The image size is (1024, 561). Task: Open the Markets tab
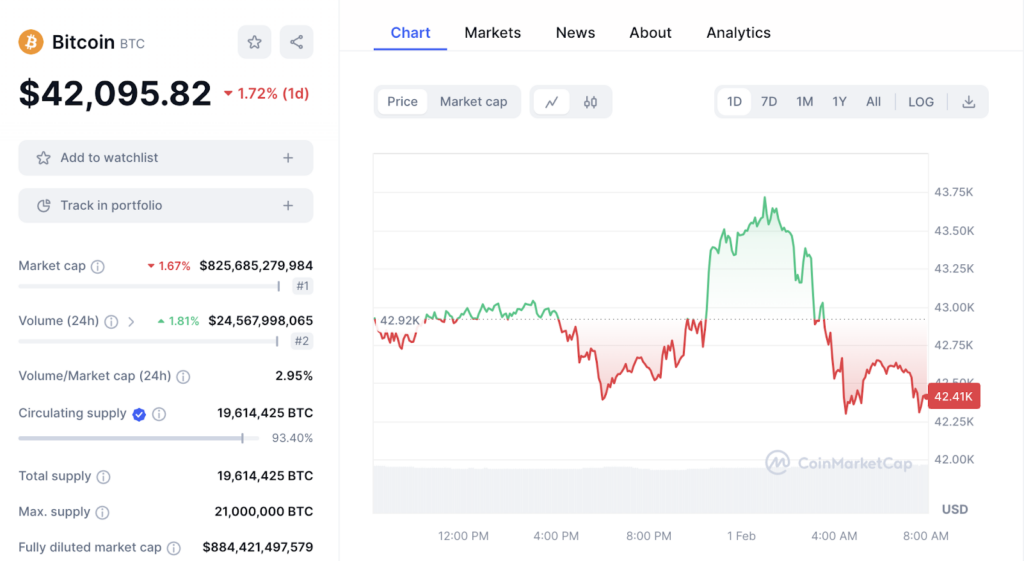[492, 33]
